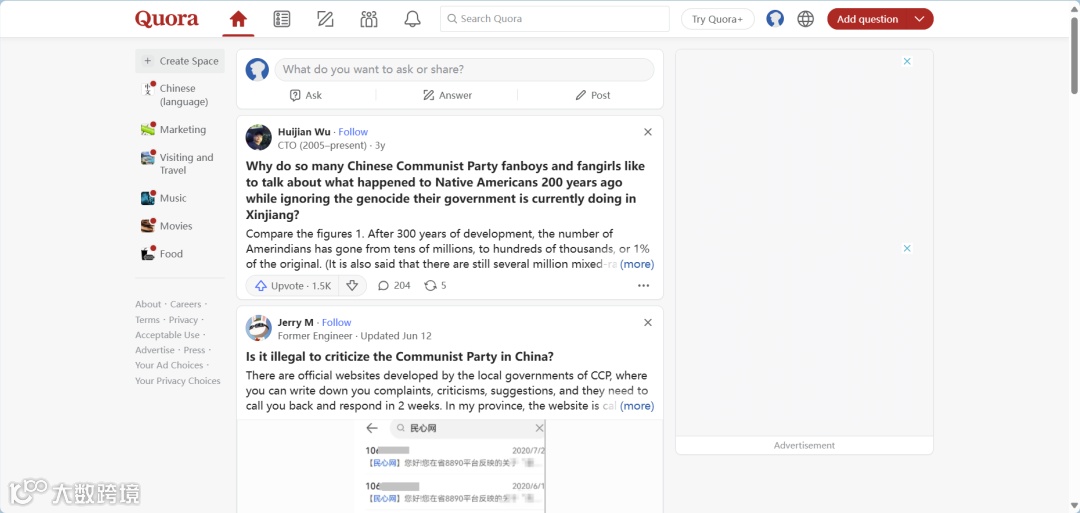1080x513 pixels.
Task: Click the Try Quora+ button
Action: [x=718, y=19]
